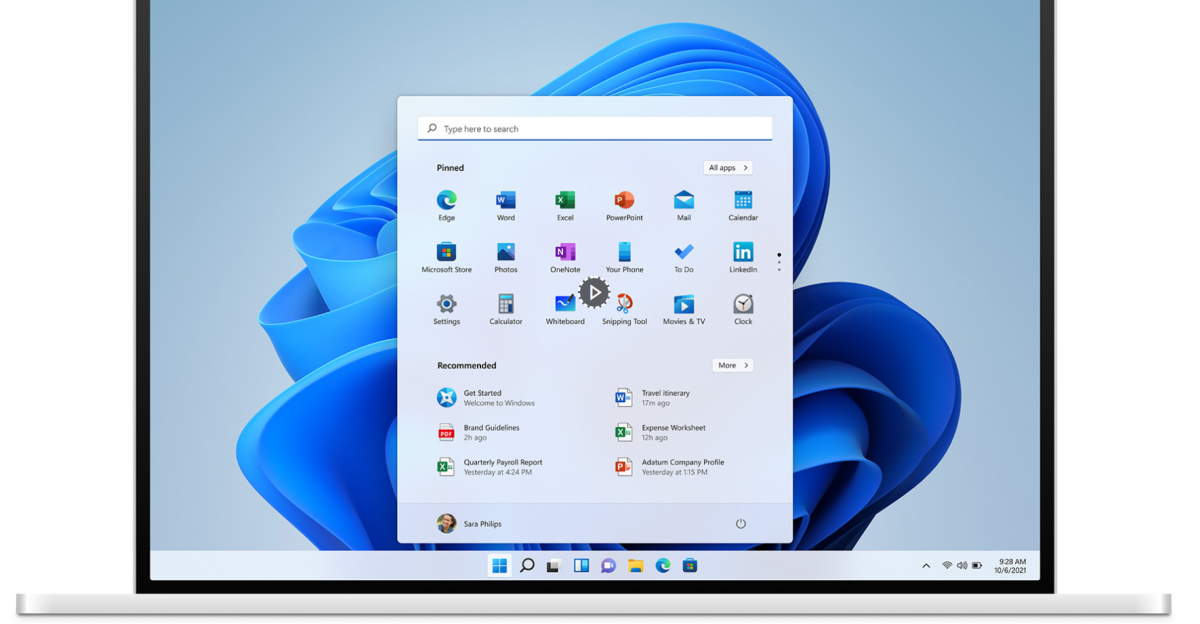Launch the Whiteboard app
The image size is (1200, 624).
pos(565,309)
